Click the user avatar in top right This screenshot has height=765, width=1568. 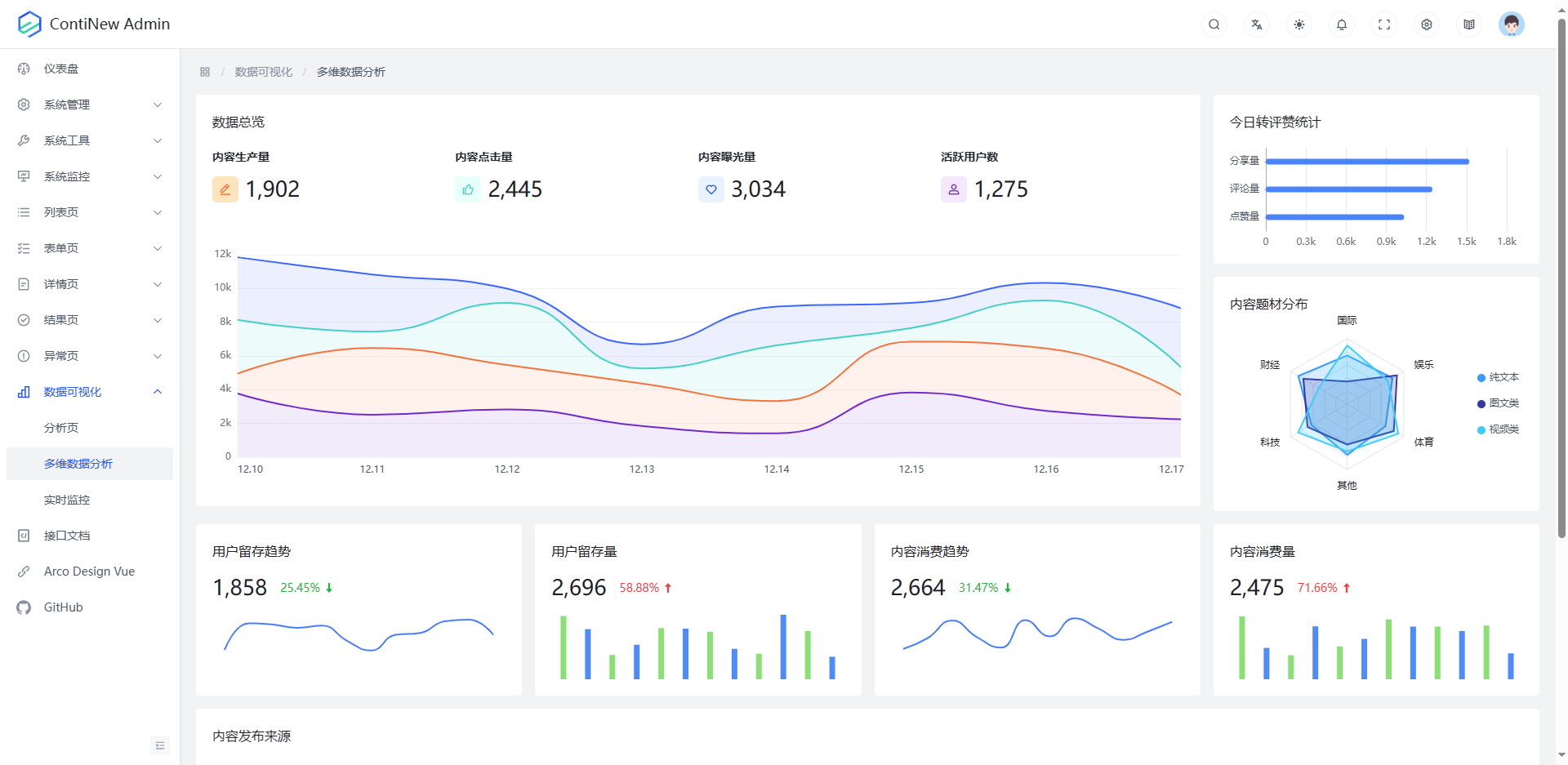pos(1511,24)
